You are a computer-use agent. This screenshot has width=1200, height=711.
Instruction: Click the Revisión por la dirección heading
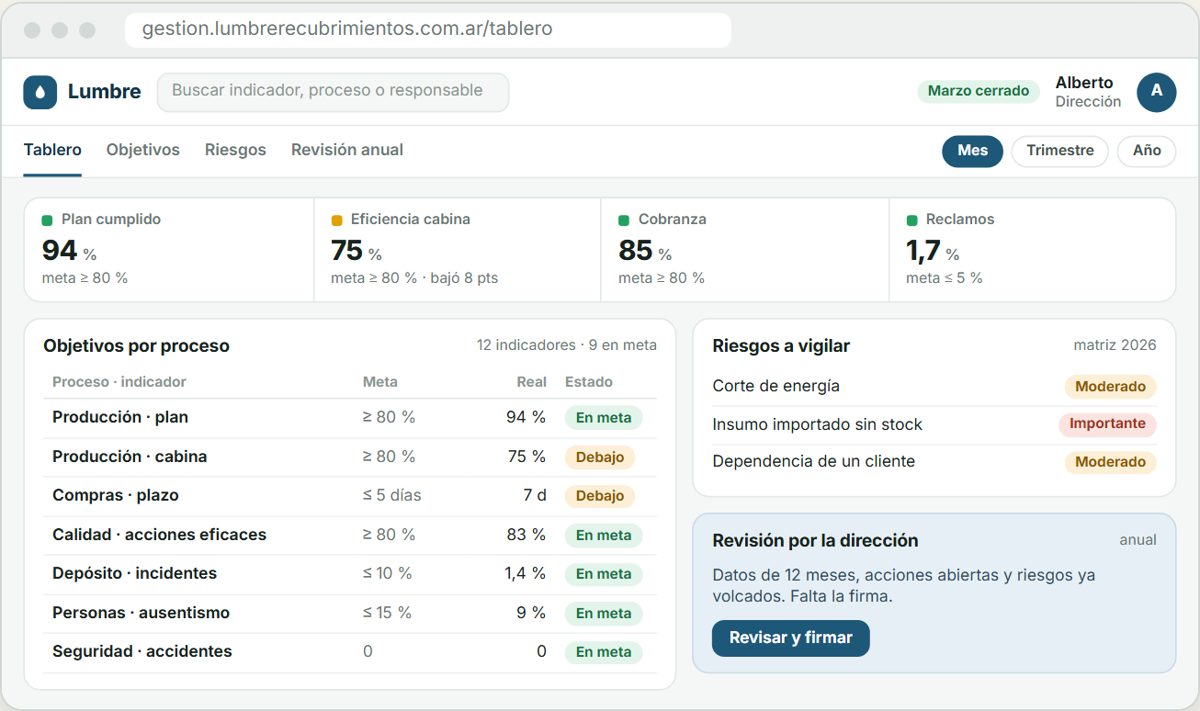coord(815,541)
